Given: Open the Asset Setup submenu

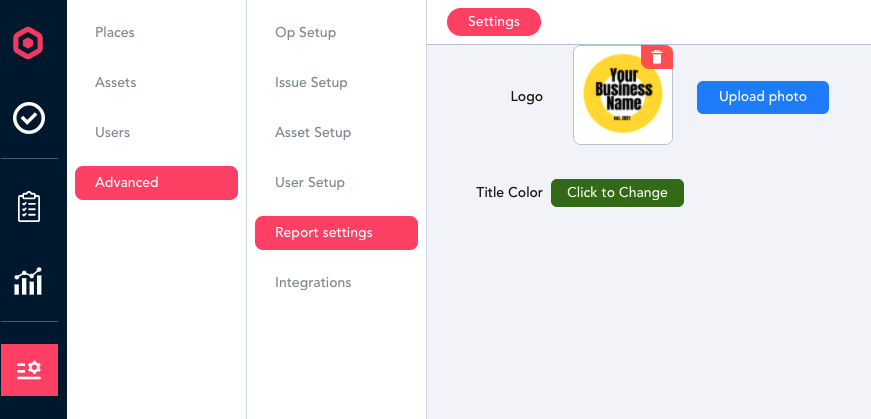Looking at the screenshot, I should [313, 132].
